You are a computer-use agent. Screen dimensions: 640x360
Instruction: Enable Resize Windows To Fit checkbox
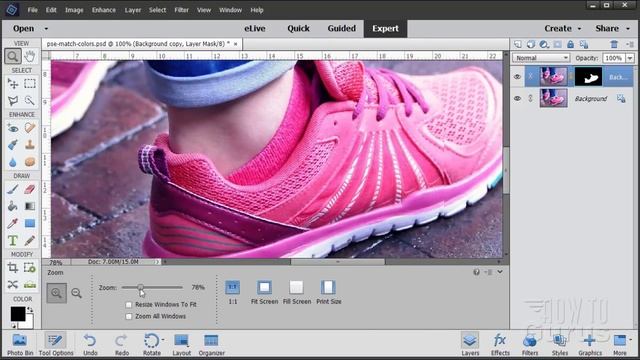pyautogui.click(x=129, y=304)
